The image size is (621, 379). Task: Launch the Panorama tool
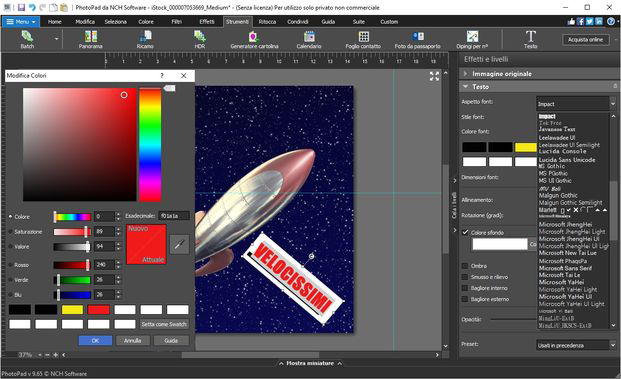point(90,40)
